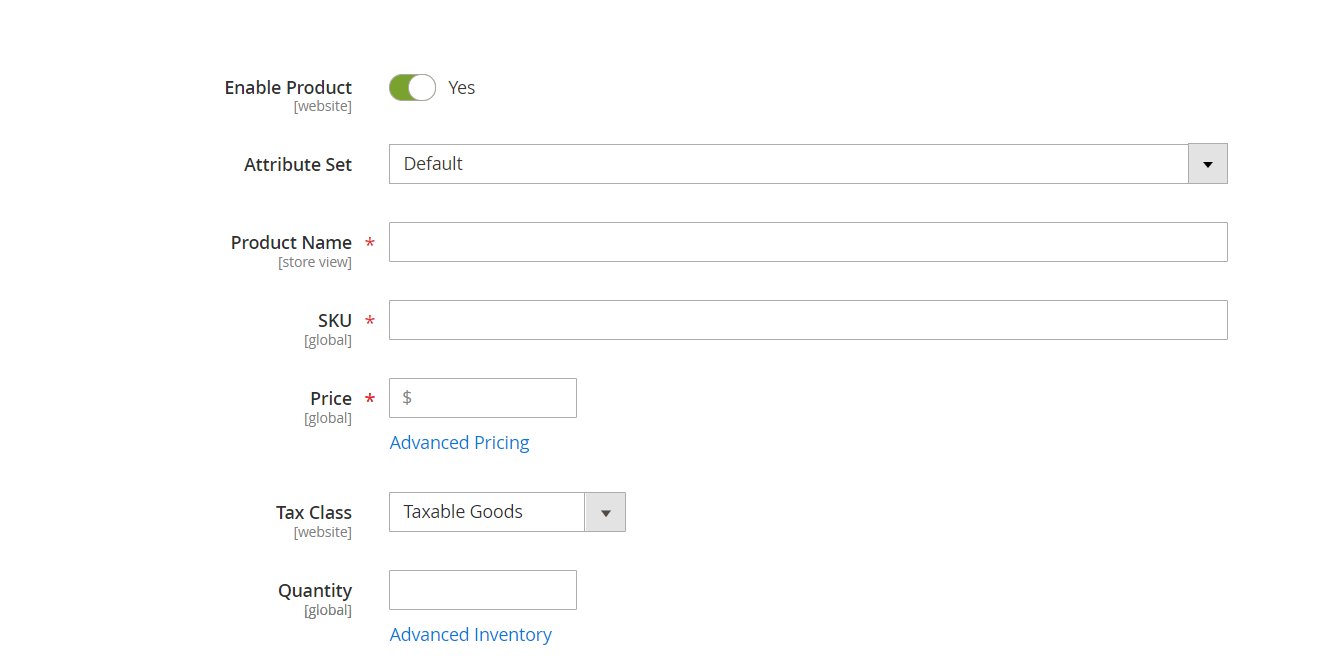Click the Quantity label text

coord(315,591)
